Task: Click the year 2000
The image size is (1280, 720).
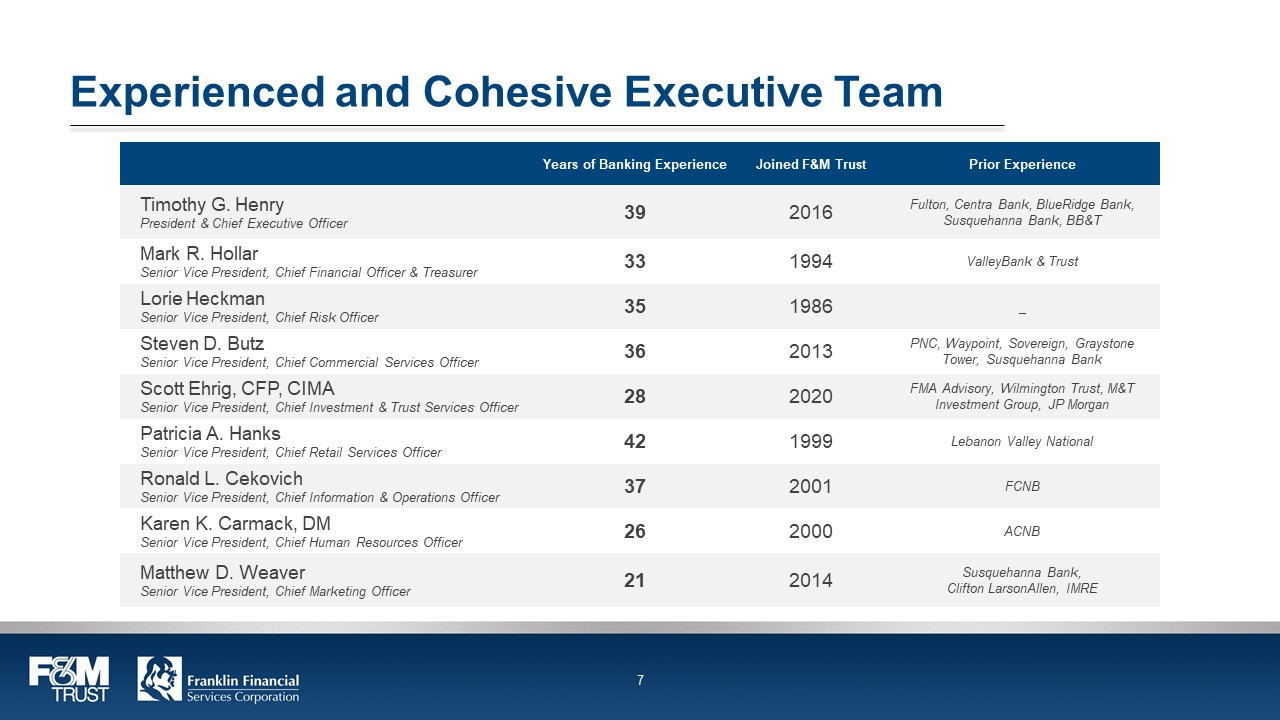Action: coord(810,531)
